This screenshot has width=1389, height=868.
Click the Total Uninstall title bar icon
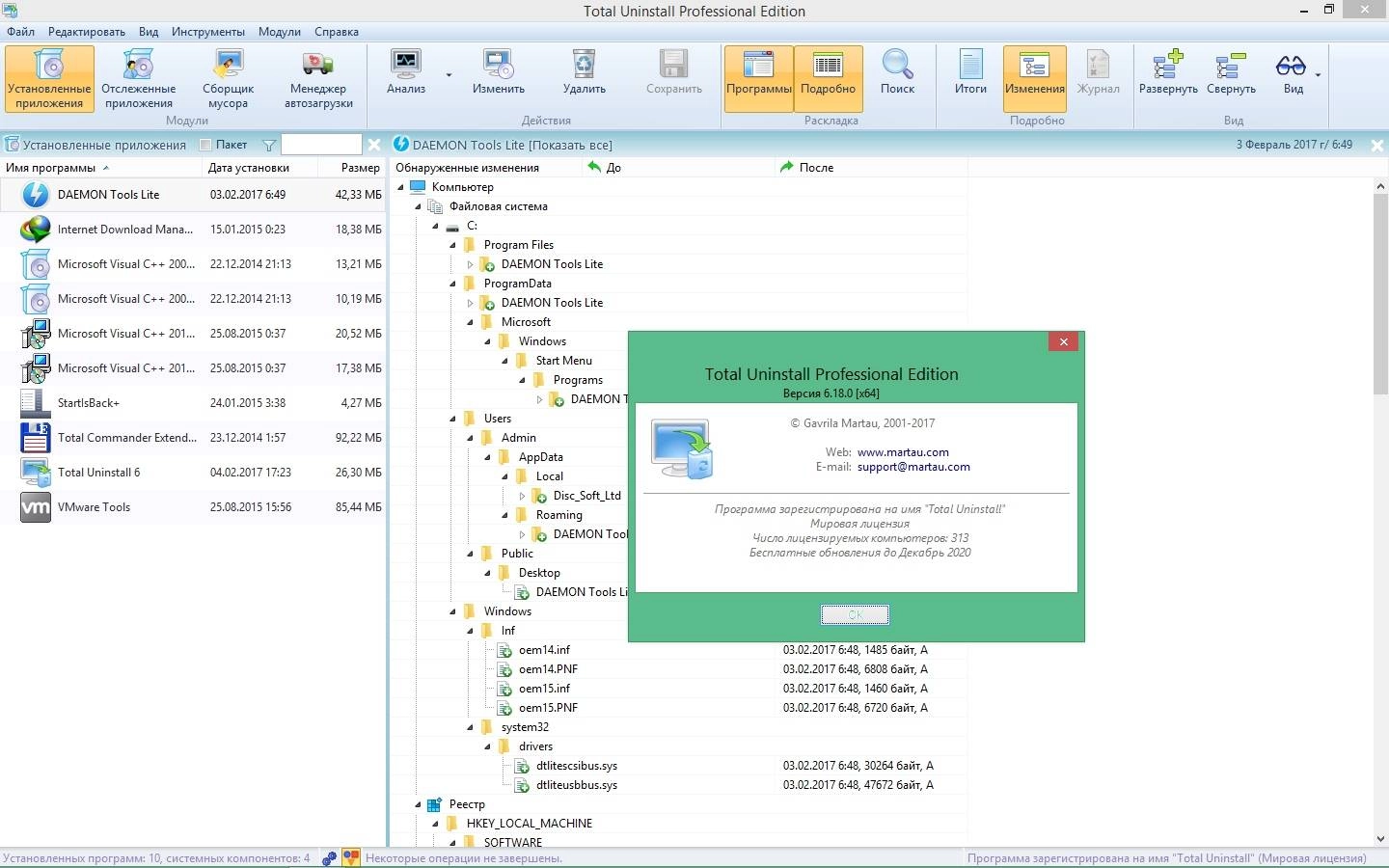click(9, 10)
